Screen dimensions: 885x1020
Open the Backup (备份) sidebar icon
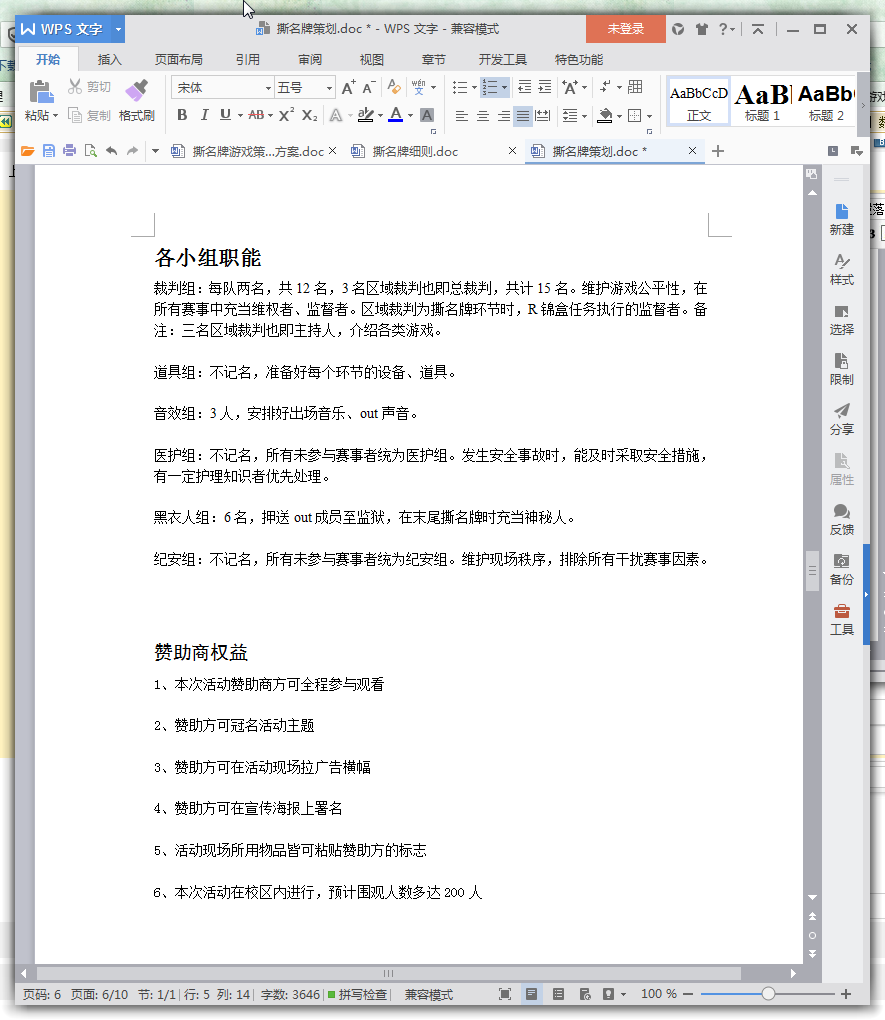[841, 570]
